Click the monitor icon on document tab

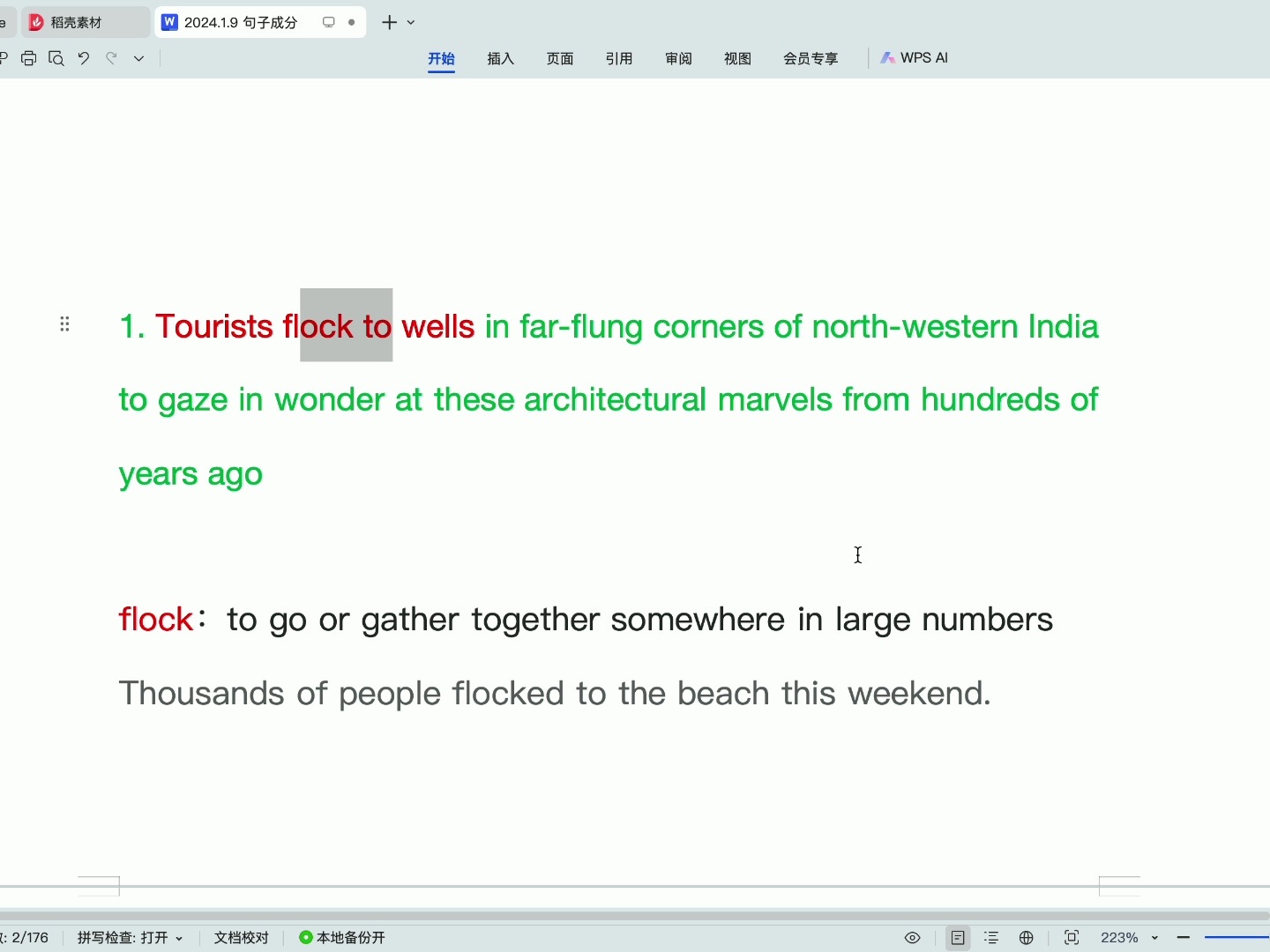(329, 22)
